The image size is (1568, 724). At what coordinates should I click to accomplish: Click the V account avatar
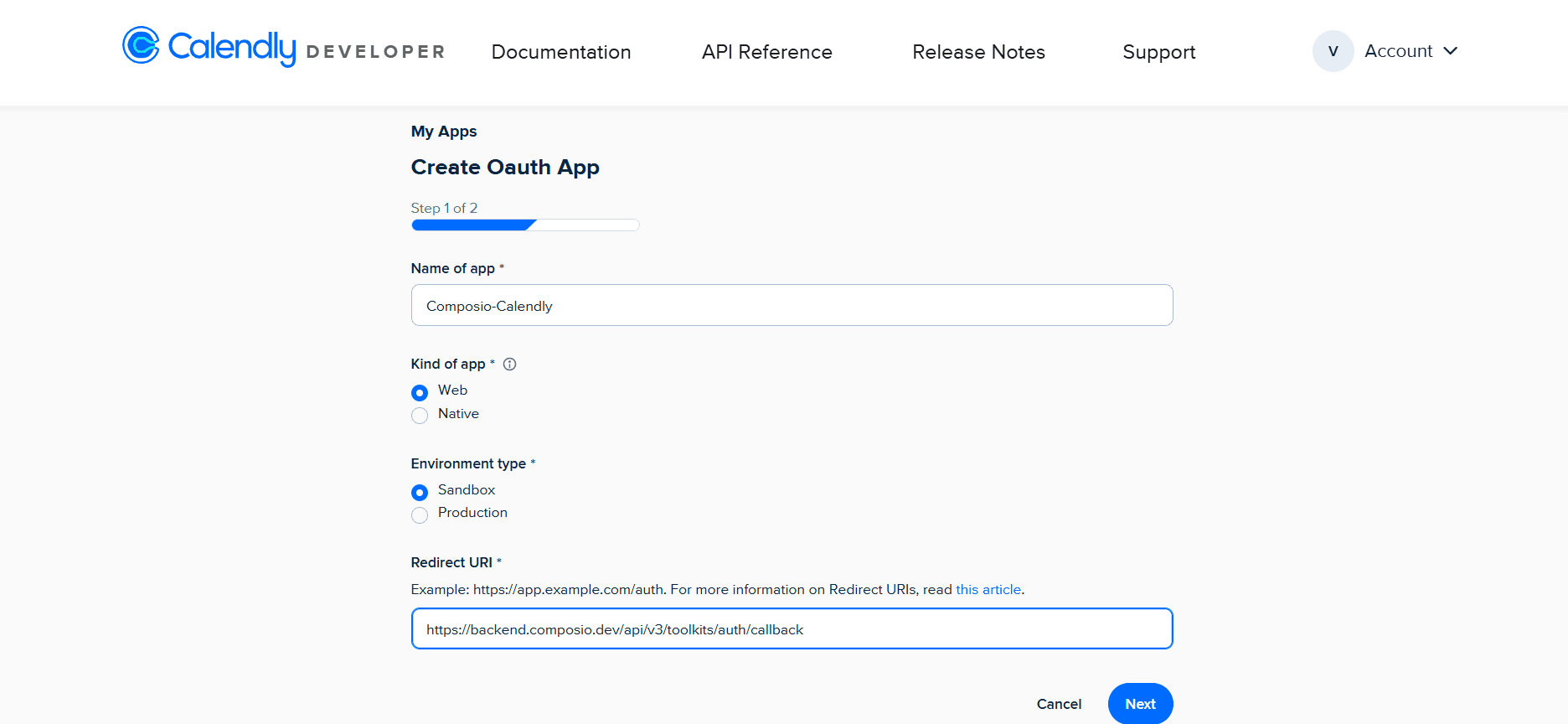1333,51
